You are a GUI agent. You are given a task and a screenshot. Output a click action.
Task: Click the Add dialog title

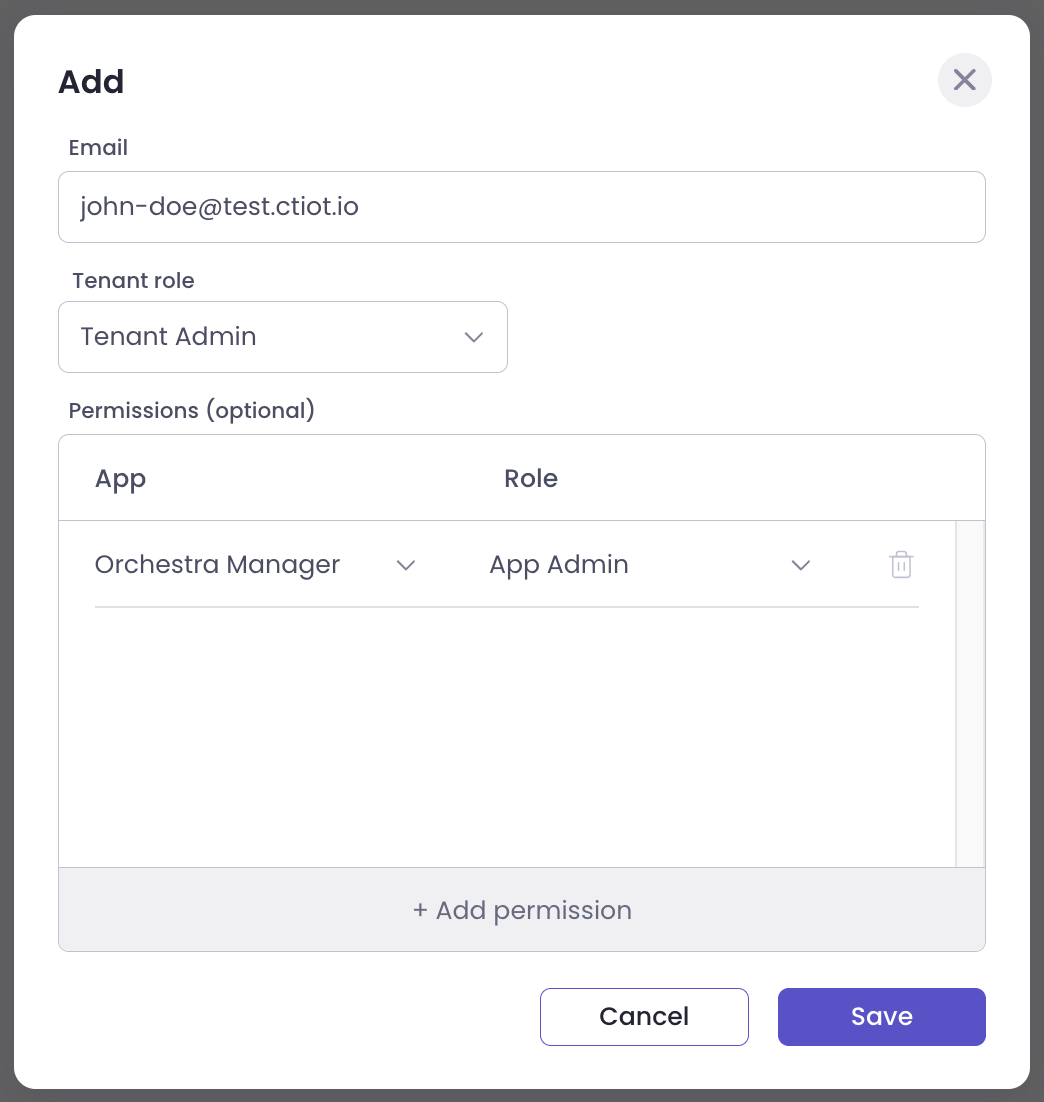click(91, 81)
